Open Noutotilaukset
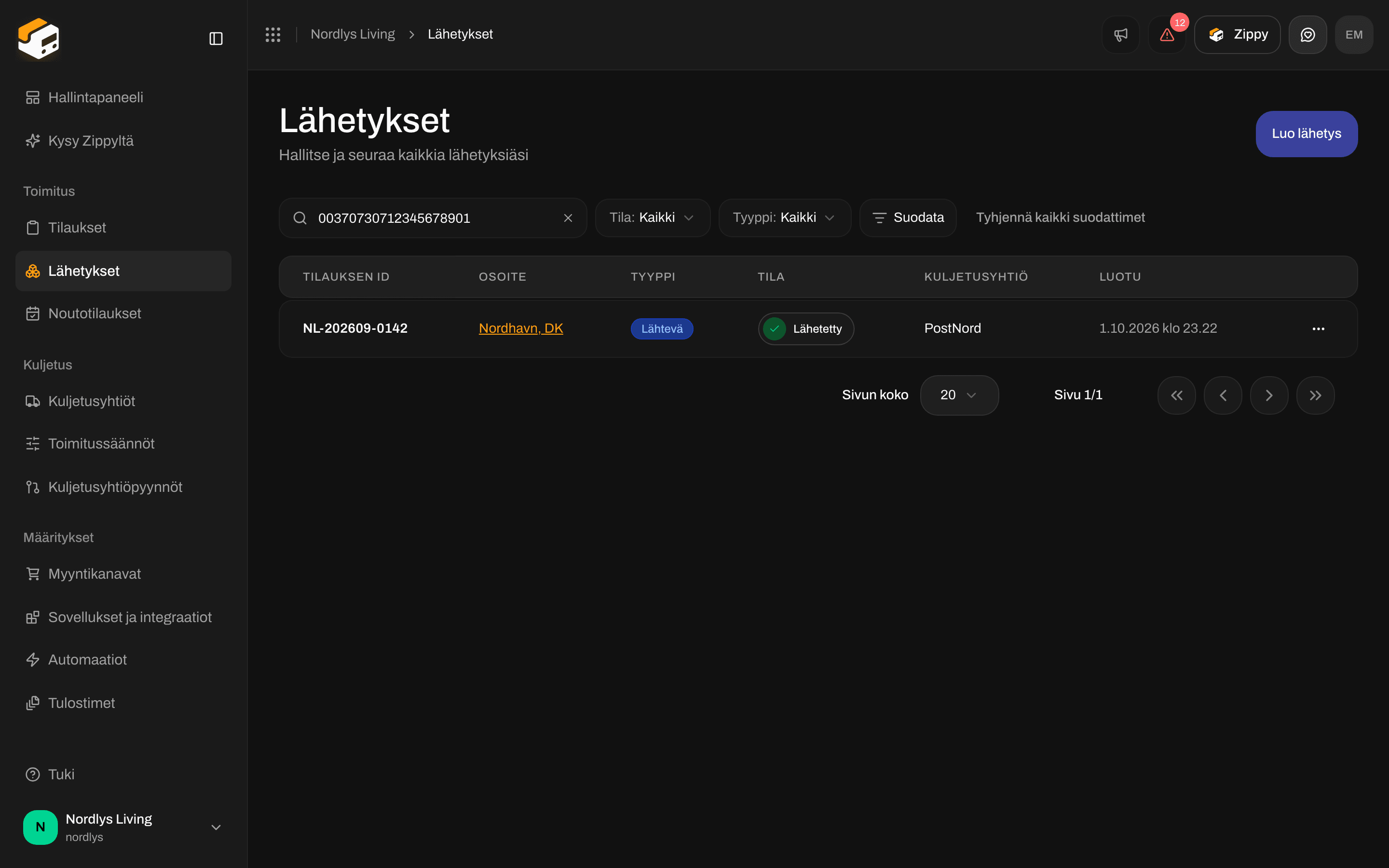 (x=123, y=313)
